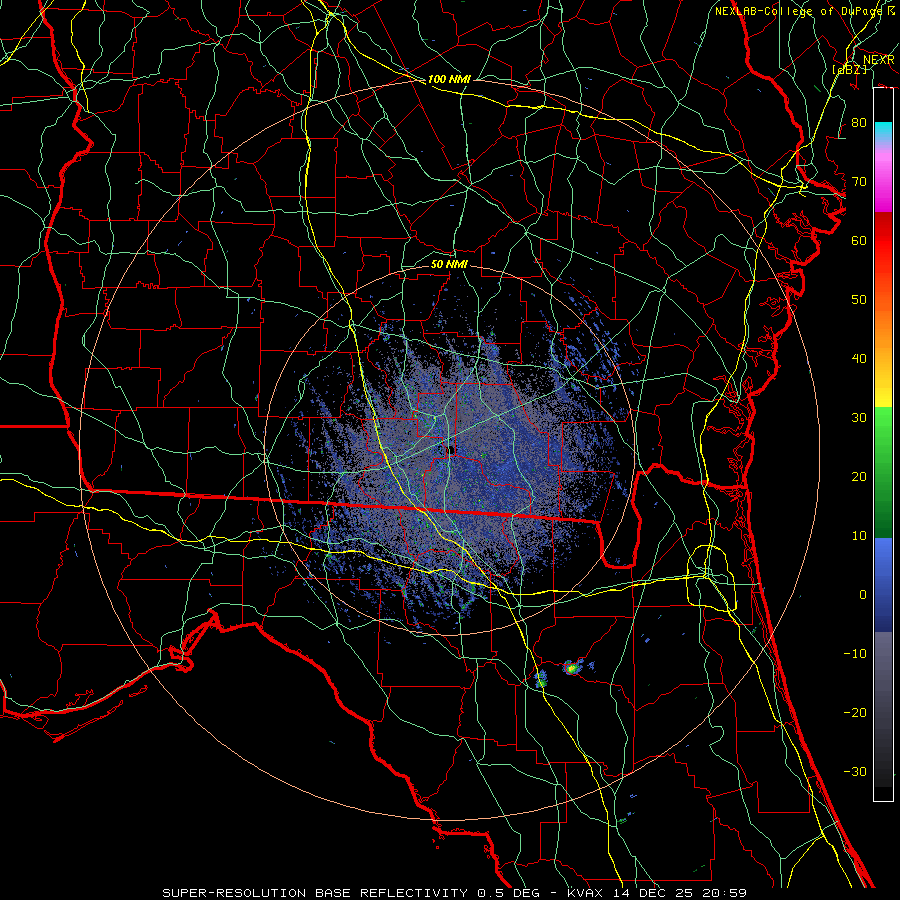Click the yellow-green strong echo cell
This screenshot has height=900, width=900.
pos(571,667)
